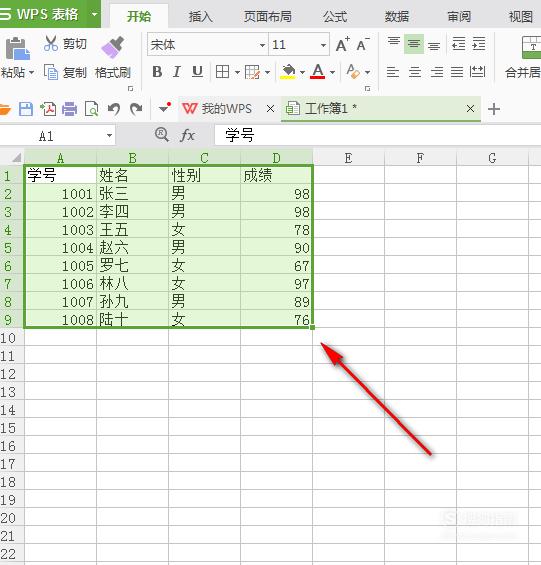
Task: Open the font size dropdown 11
Action: point(323,45)
